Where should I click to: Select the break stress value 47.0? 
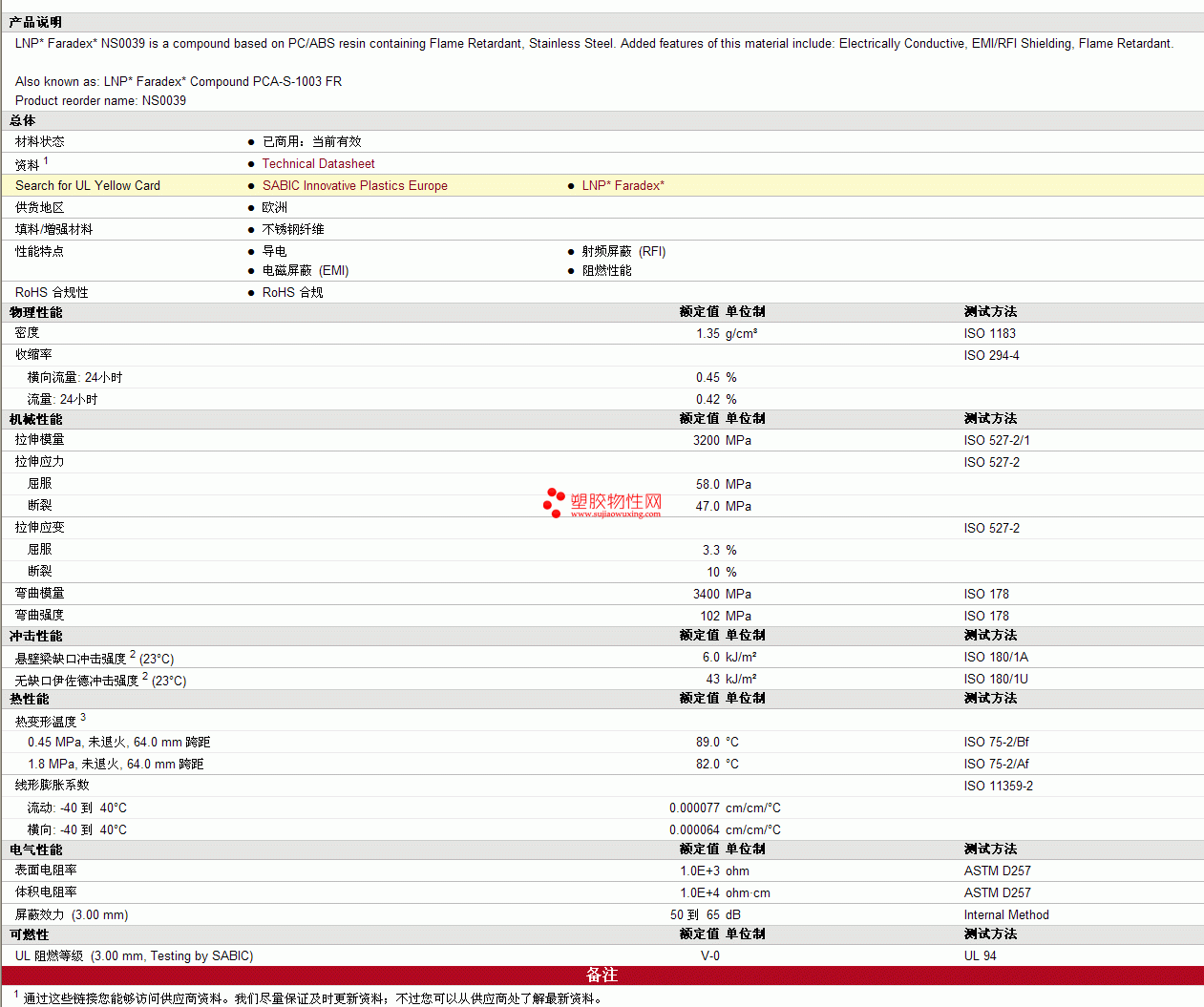[708, 507]
